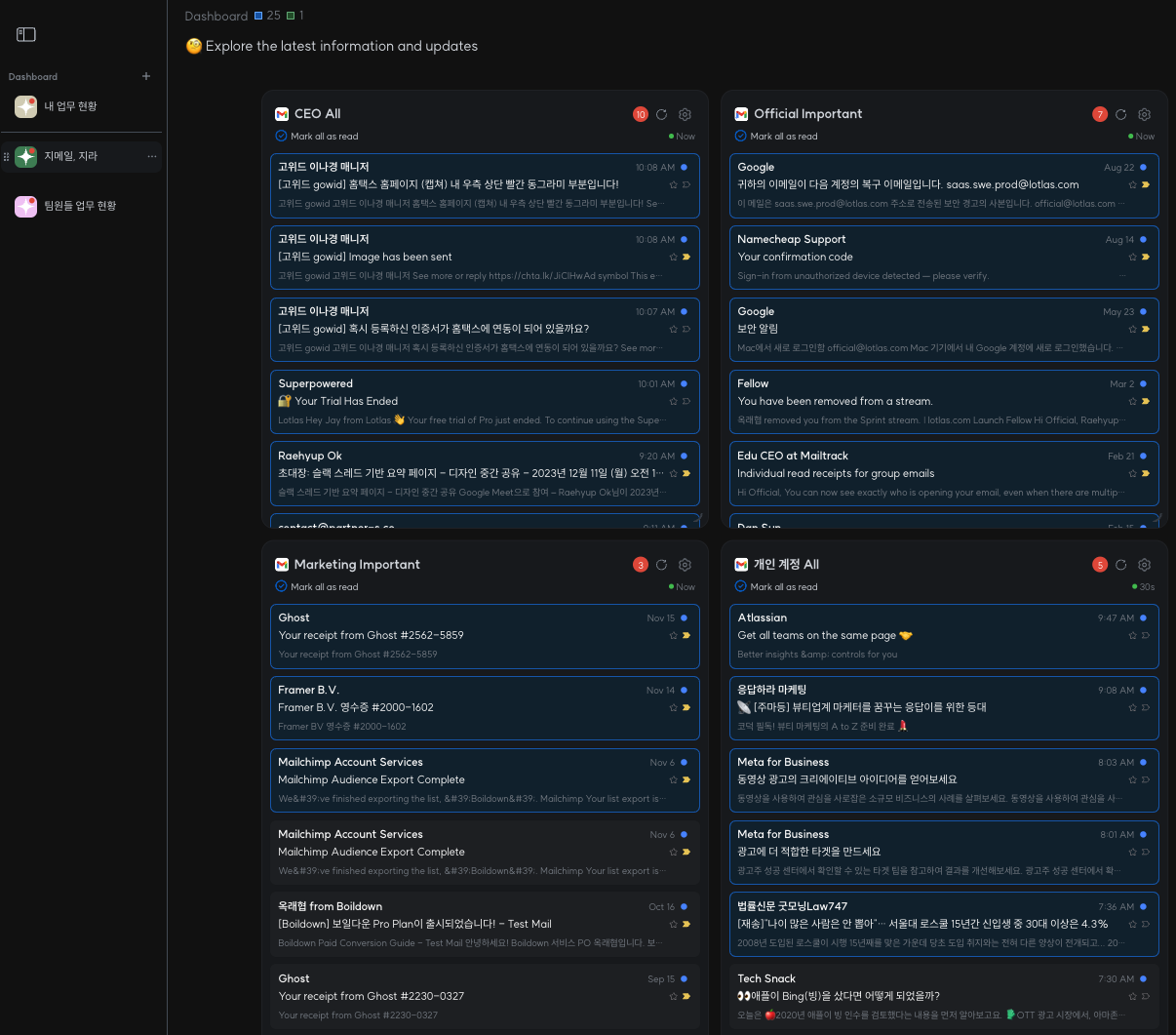The width and height of the screenshot is (1176, 1035).
Task: Click importance marker on Google Aug 22 email
Action: click(x=1145, y=184)
